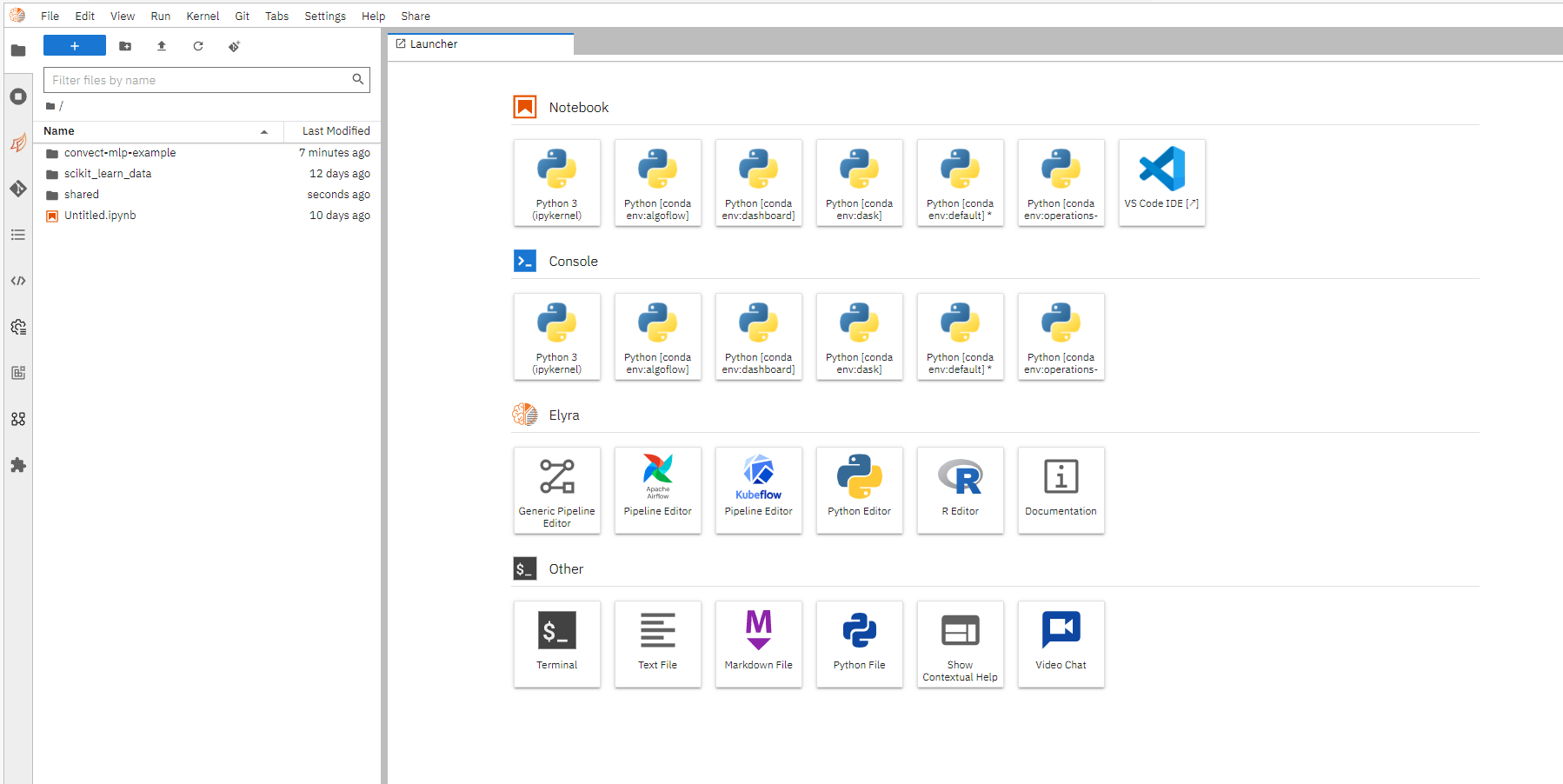Launch Python 3 (ipykernel) notebook
Screen dimensions: 1563x784
pyautogui.click(x=557, y=183)
